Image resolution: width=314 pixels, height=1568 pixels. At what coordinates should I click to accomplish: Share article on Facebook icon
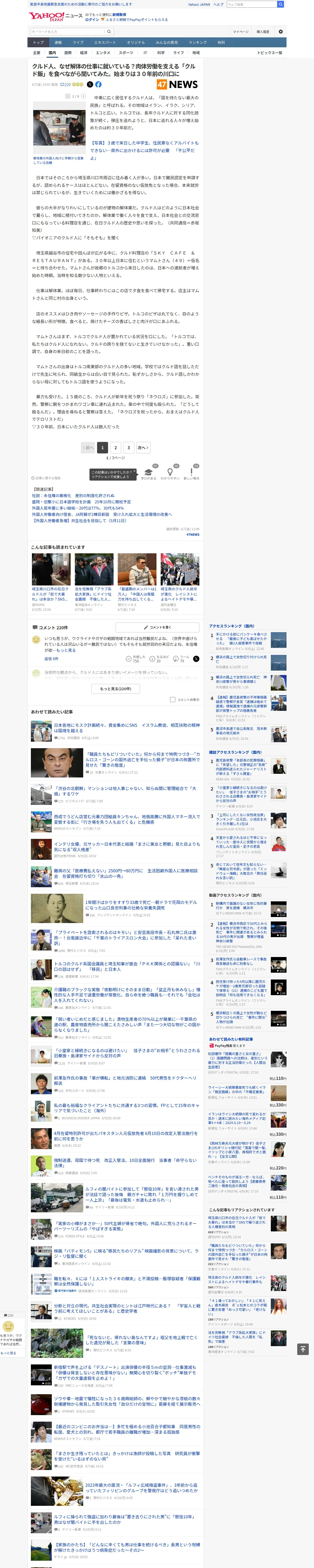(x=98, y=85)
